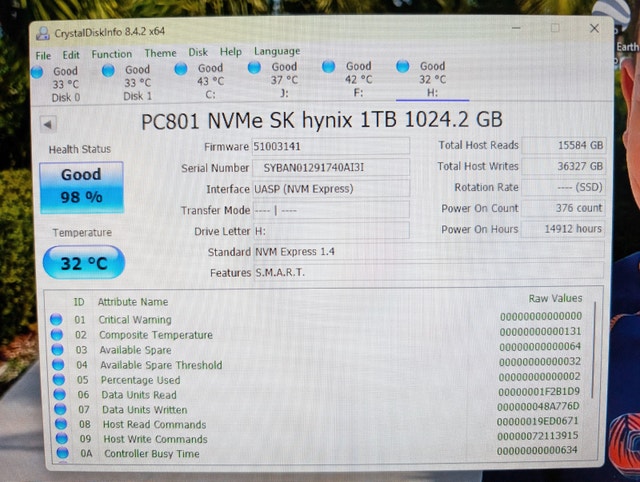Screen dimensions: 640x482
Task: Select the H: drive status orb
Action: coord(402,66)
